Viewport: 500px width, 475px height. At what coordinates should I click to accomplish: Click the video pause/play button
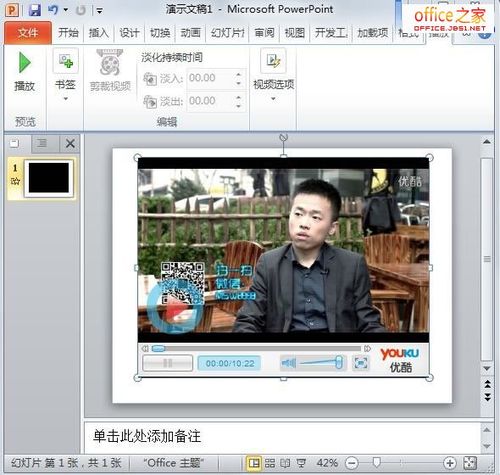click(x=168, y=363)
